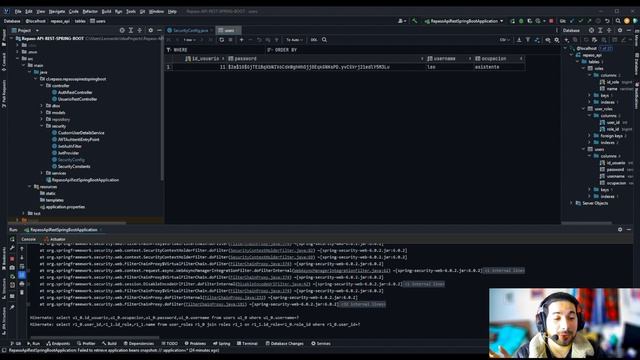The height and width of the screenshot is (360, 640).
Task: Click the camera thread dump icon
Action: click(x=12, y=267)
